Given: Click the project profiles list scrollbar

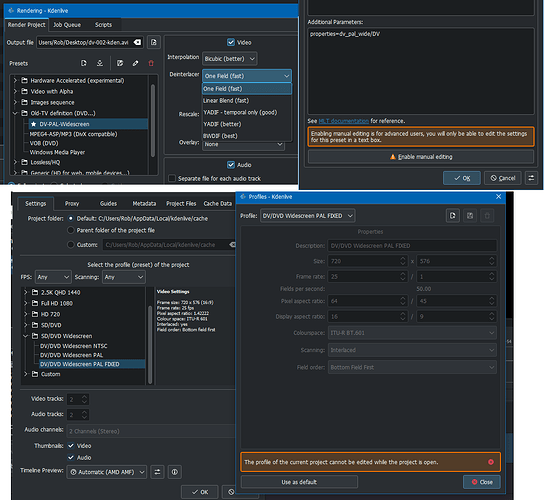Looking at the screenshot, I should [150, 344].
